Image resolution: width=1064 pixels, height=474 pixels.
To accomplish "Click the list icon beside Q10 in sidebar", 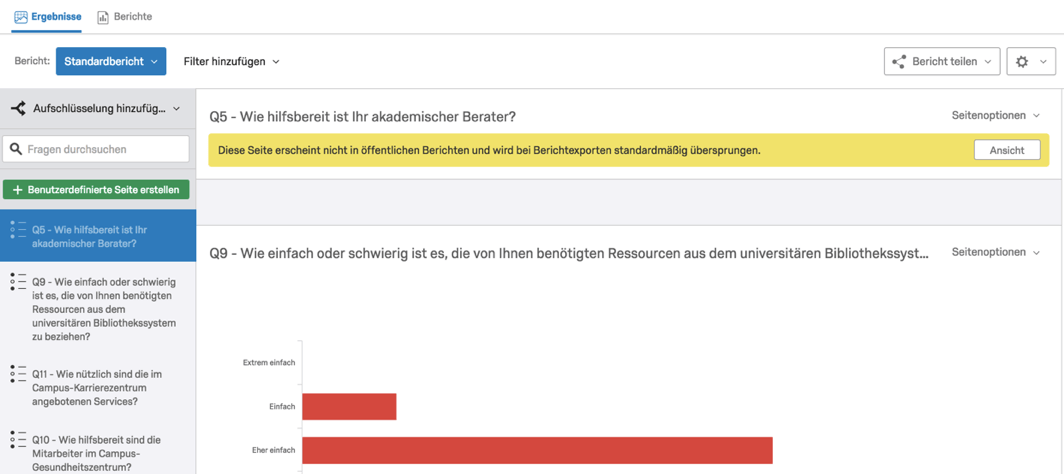I will tap(18, 440).
